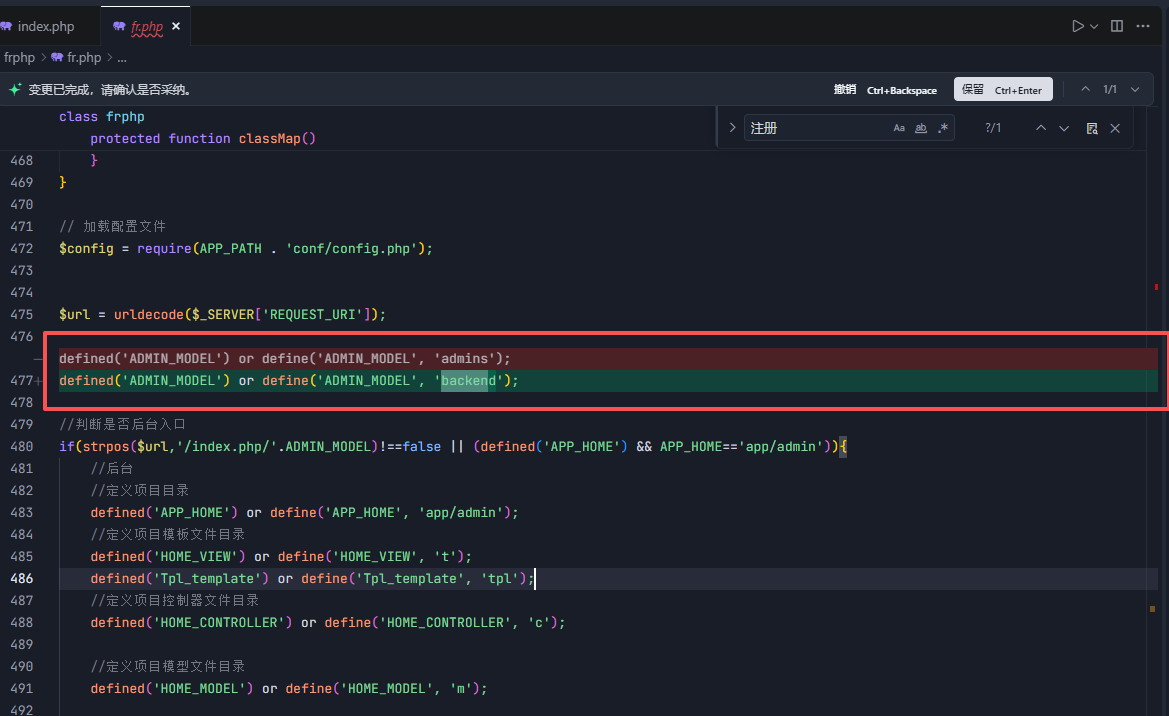Toggle Find in Selection icon
The image size is (1169, 716).
pyautogui.click(x=1092, y=128)
